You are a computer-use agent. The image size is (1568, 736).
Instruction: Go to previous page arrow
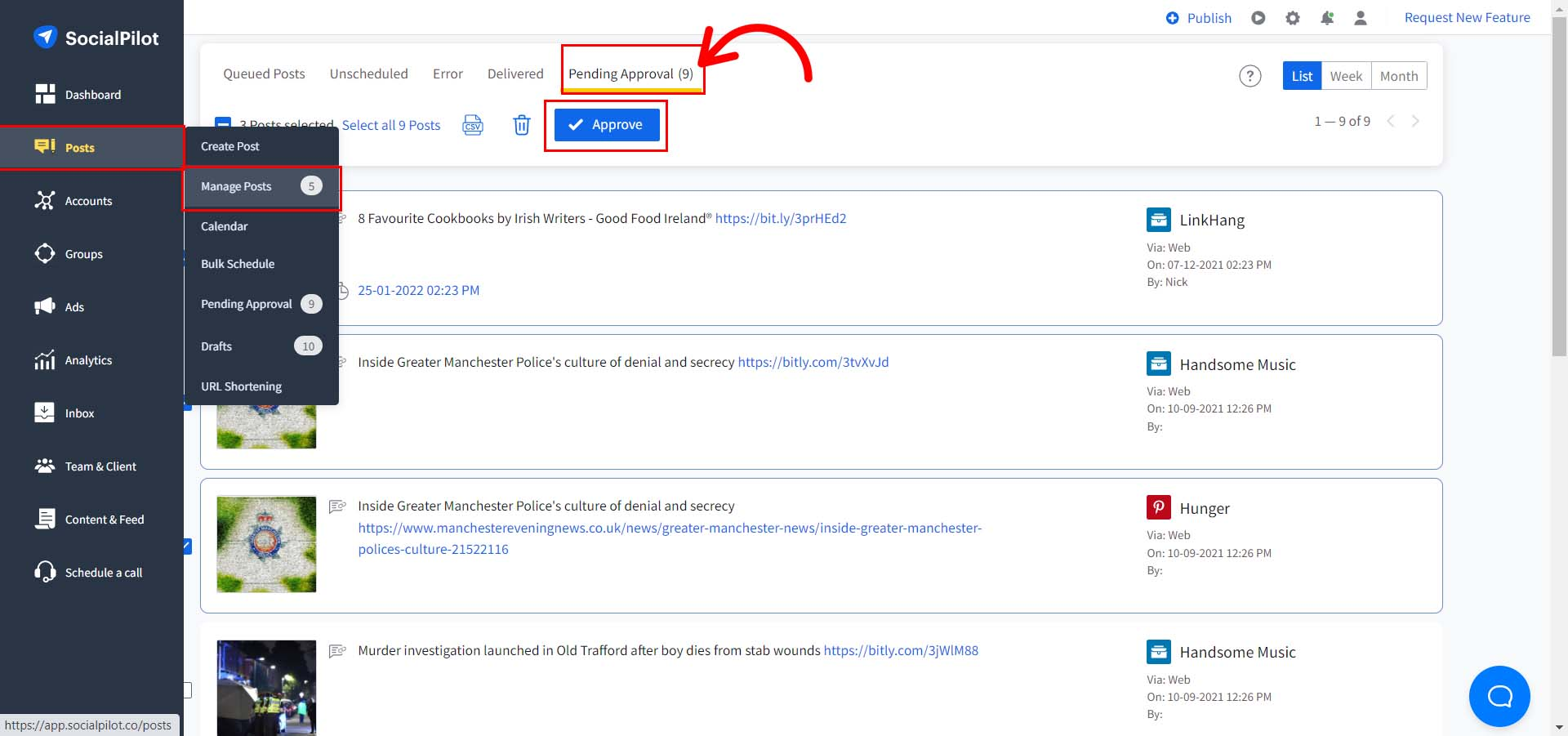point(1391,121)
